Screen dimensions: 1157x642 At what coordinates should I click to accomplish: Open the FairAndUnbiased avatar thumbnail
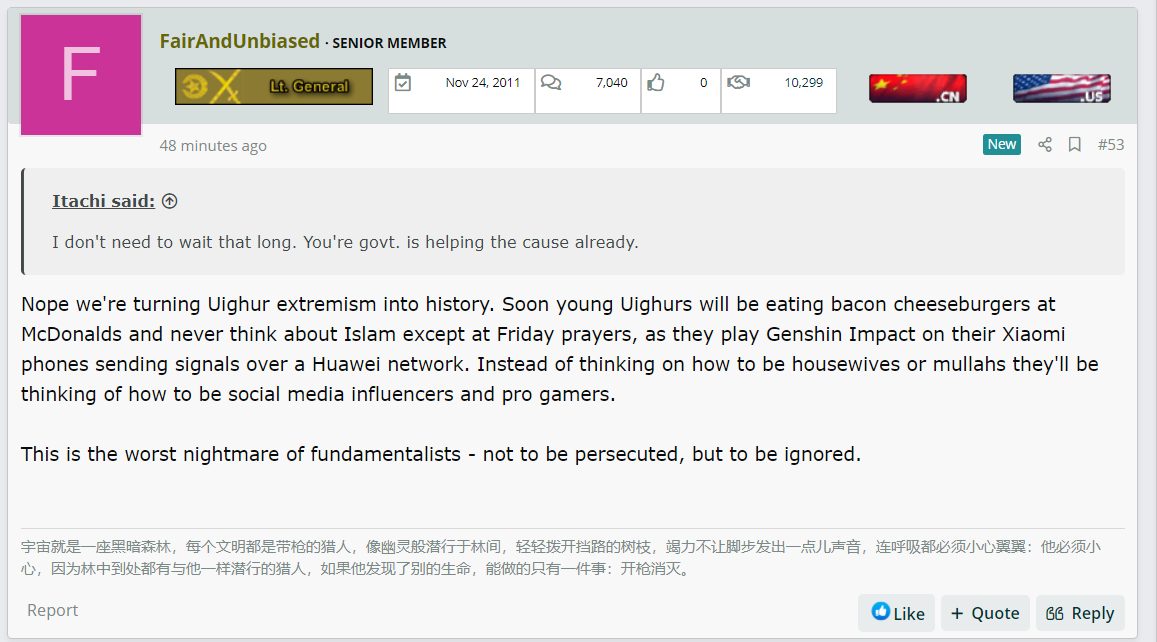click(81, 75)
